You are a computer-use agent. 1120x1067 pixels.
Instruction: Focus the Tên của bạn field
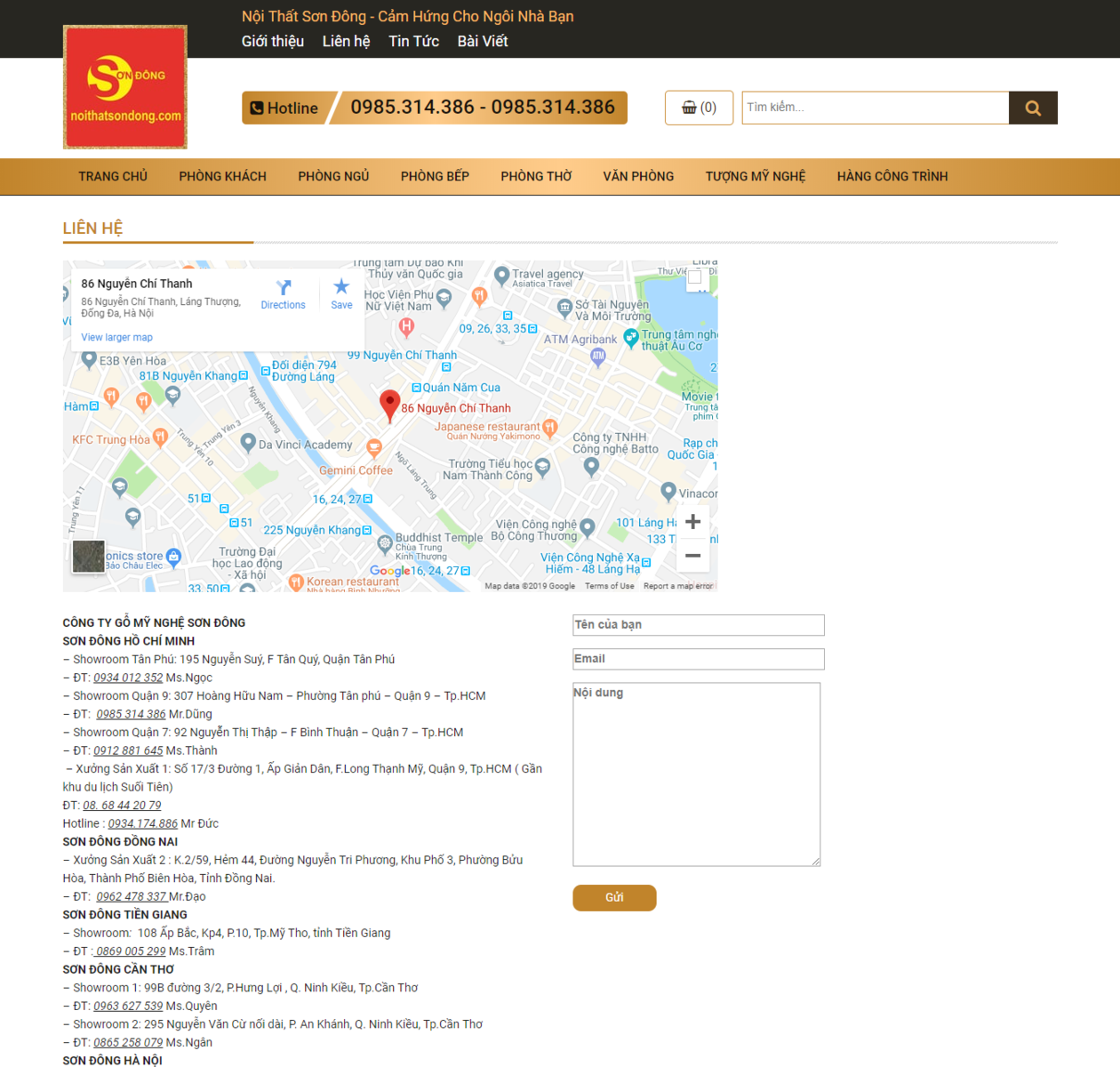click(699, 625)
